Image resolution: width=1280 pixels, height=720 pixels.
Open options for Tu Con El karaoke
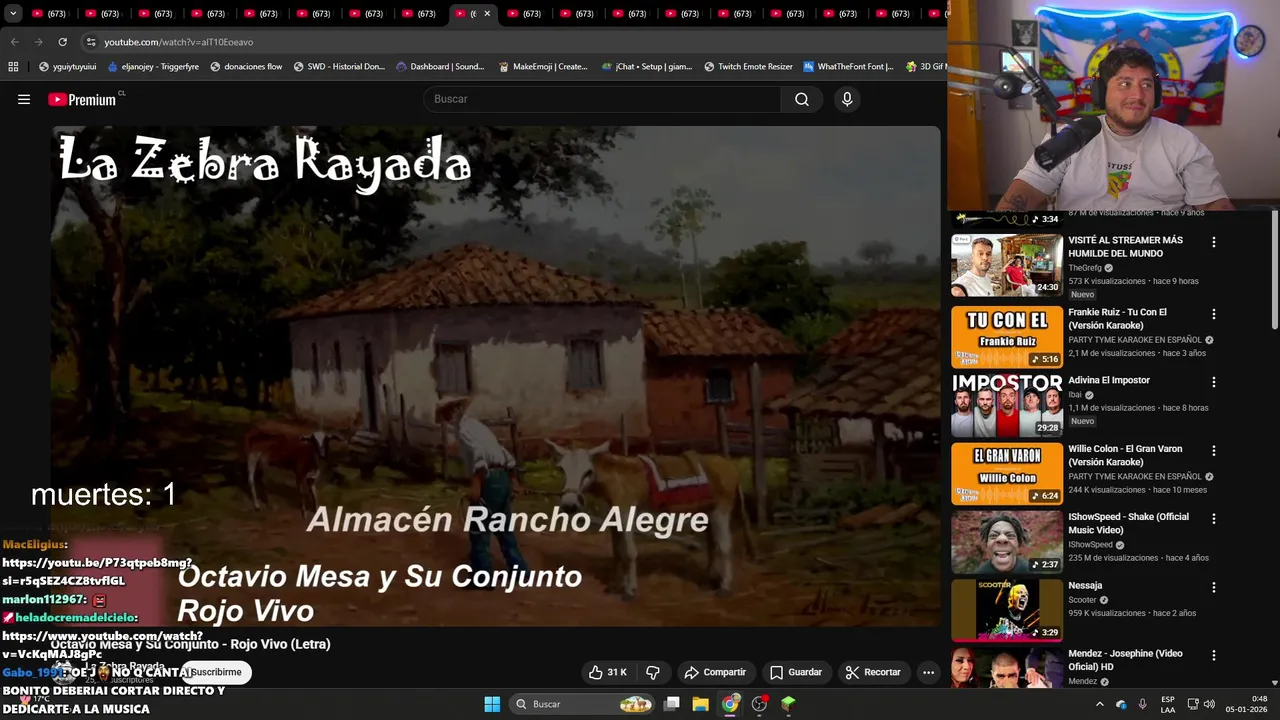pyautogui.click(x=1214, y=314)
